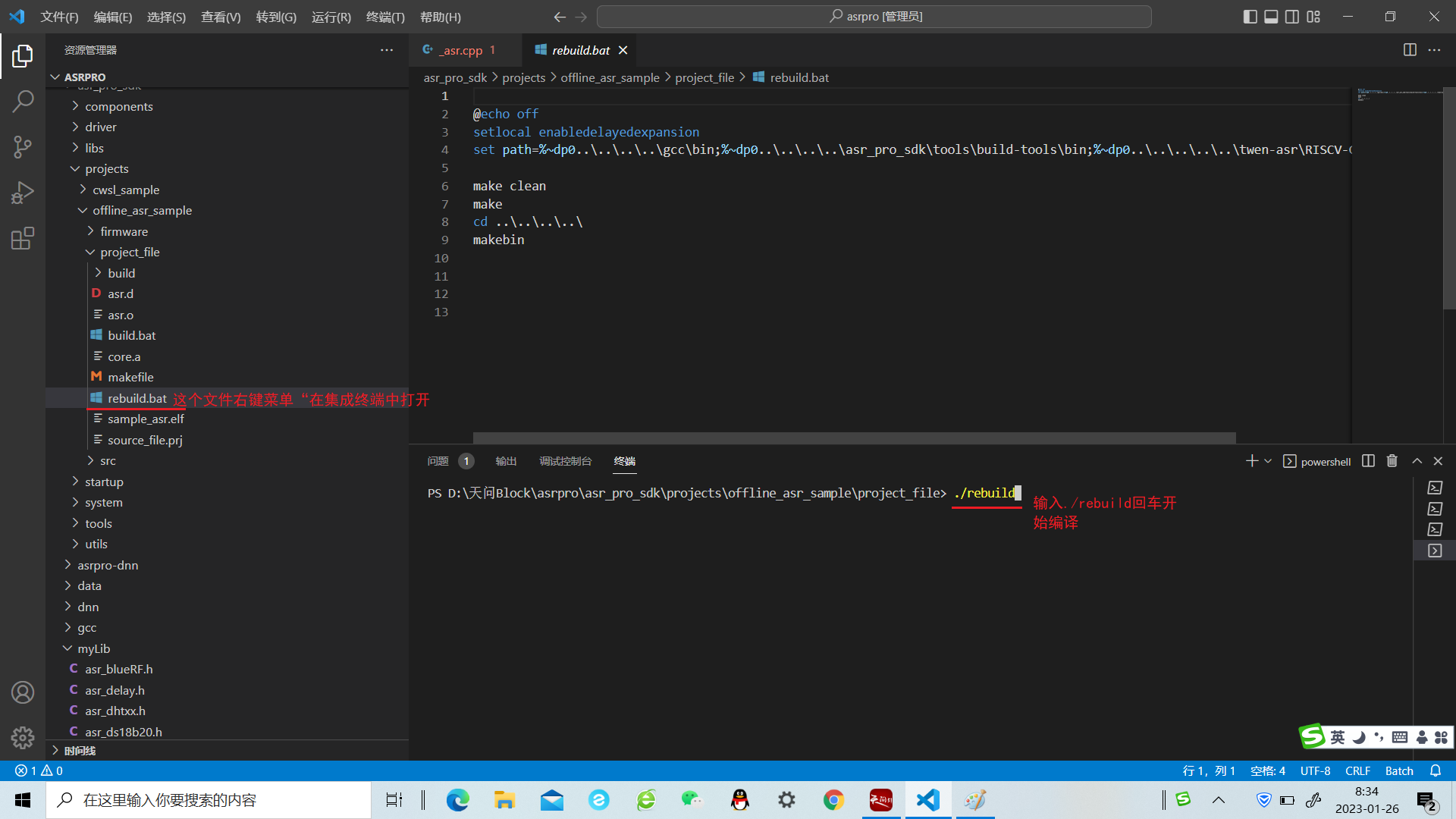Image resolution: width=1456 pixels, height=819 pixels.
Task: Open the Manage gear in activity bar
Action: click(x=23, y=737)
